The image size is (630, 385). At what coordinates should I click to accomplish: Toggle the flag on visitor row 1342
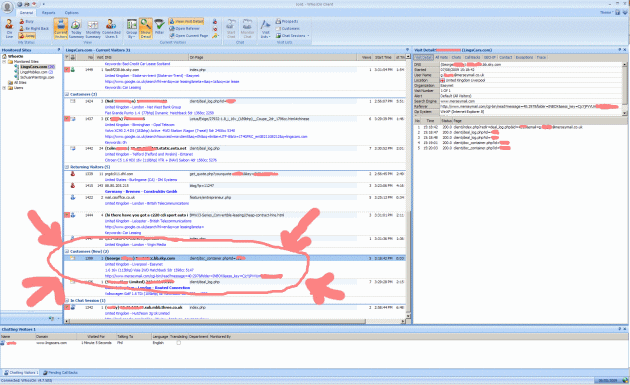[67, 307]
